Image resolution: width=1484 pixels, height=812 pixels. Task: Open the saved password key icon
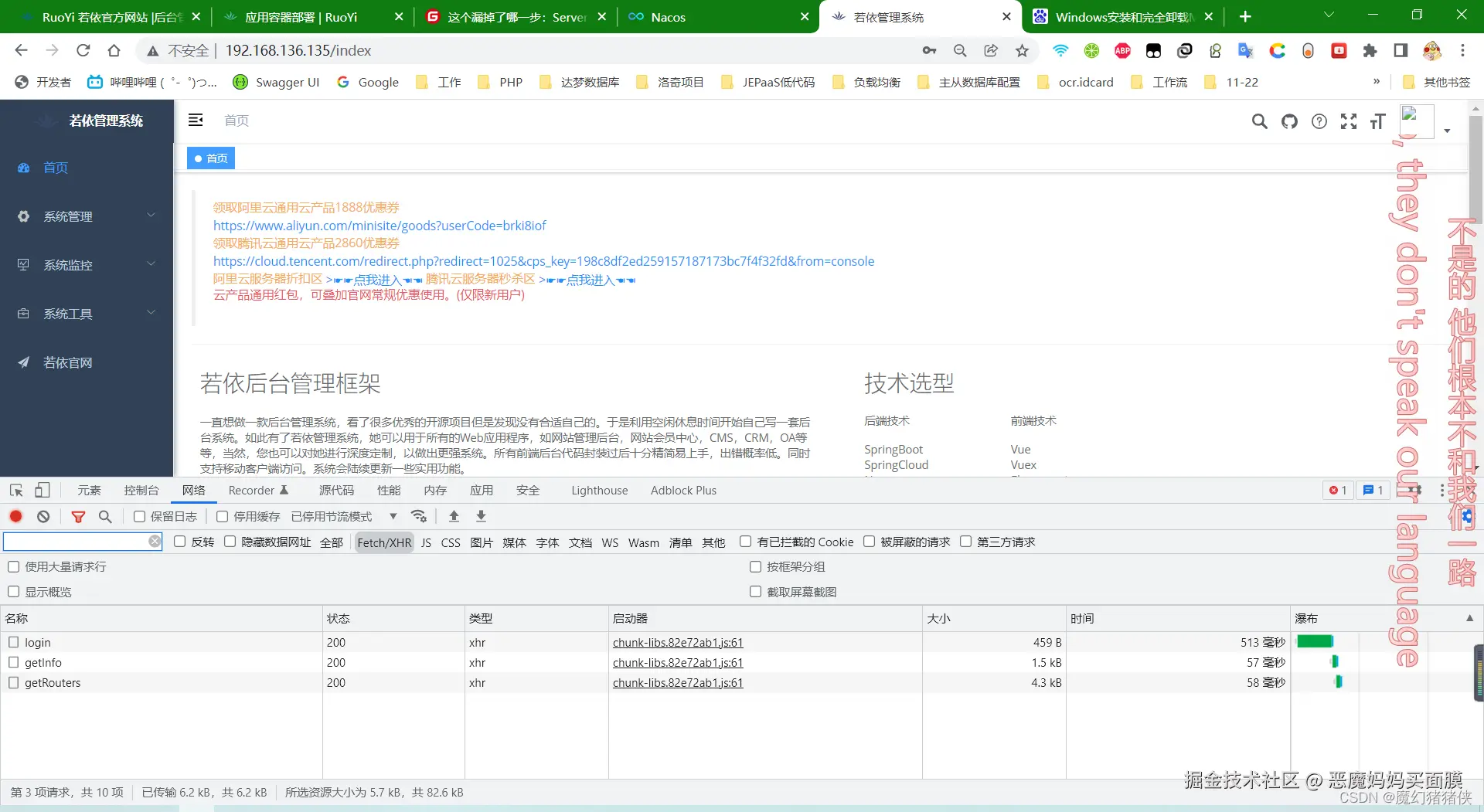click(929, 50)
